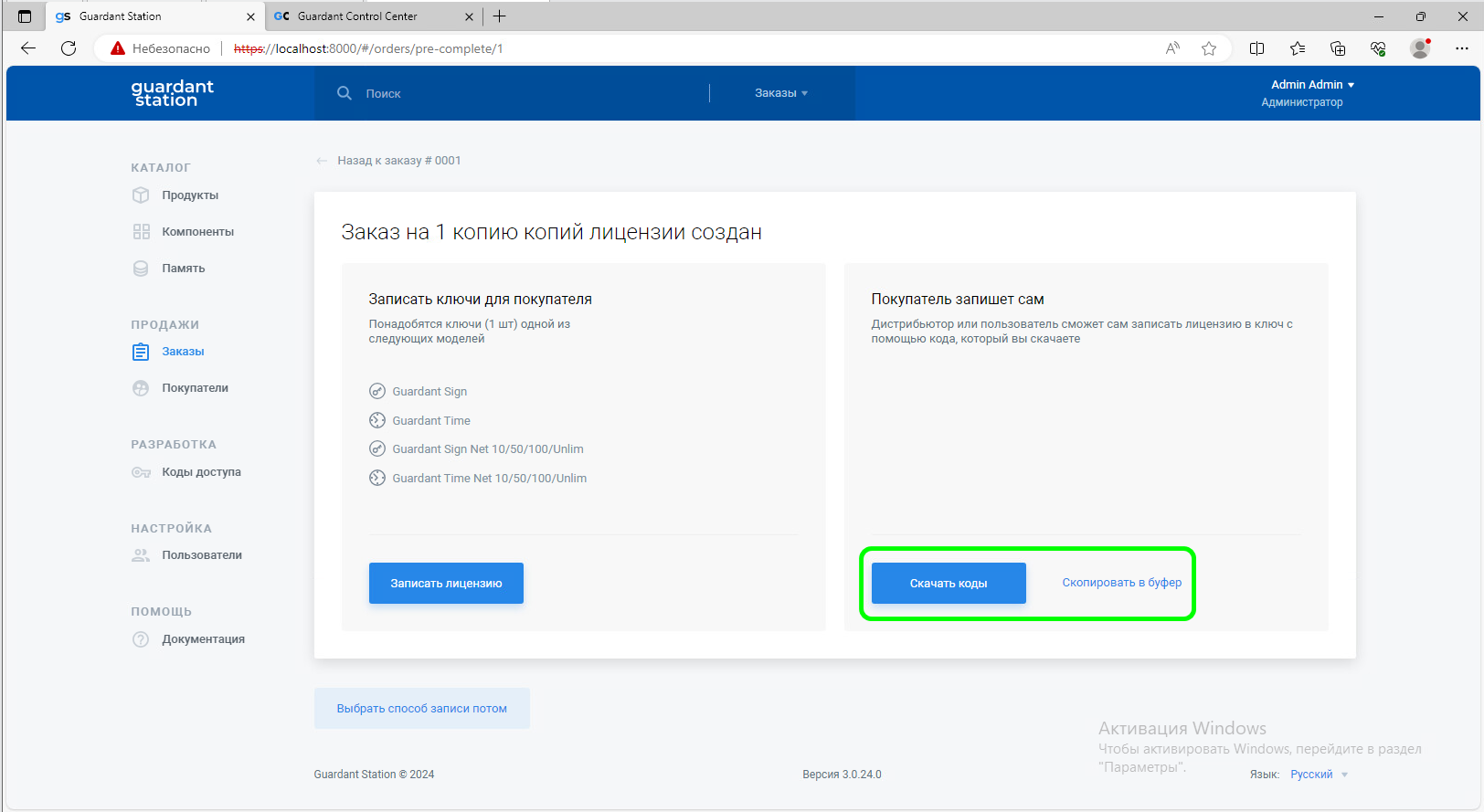
Task: Click the Коды доступа key icon
Action: (141, 472)
